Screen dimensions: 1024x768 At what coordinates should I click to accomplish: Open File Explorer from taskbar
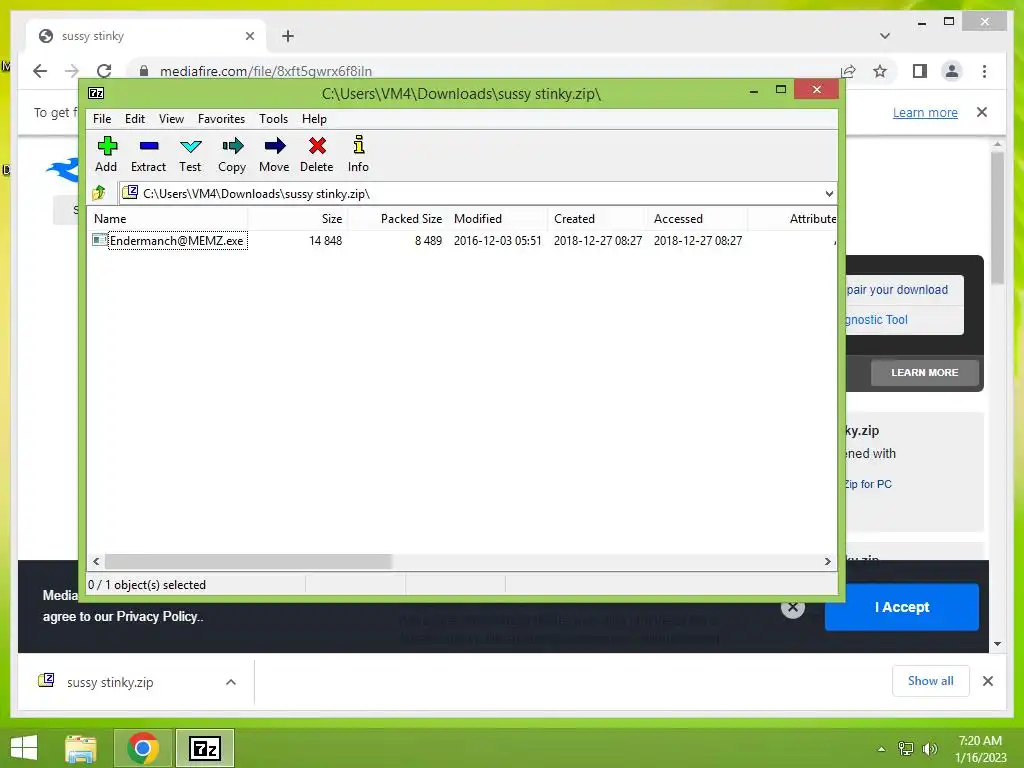[x=81, y=748]
